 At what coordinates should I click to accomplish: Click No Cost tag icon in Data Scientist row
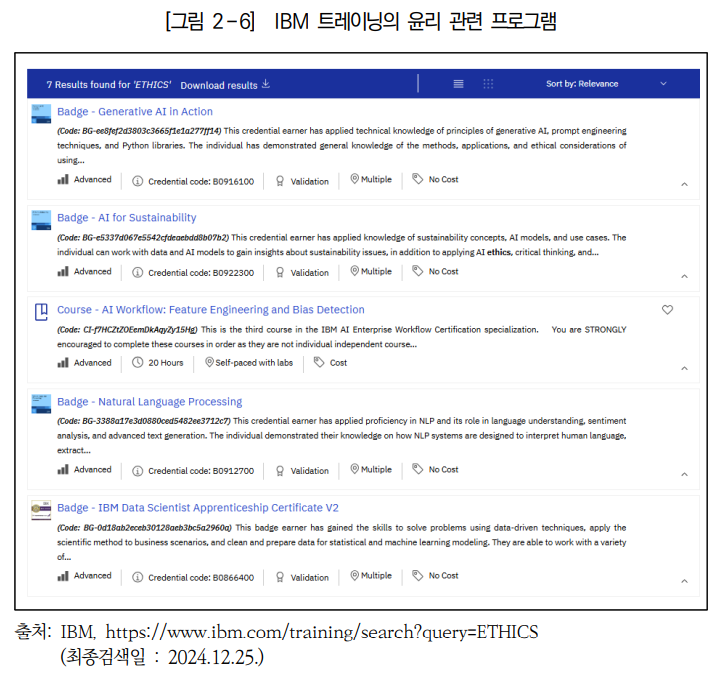417,575
